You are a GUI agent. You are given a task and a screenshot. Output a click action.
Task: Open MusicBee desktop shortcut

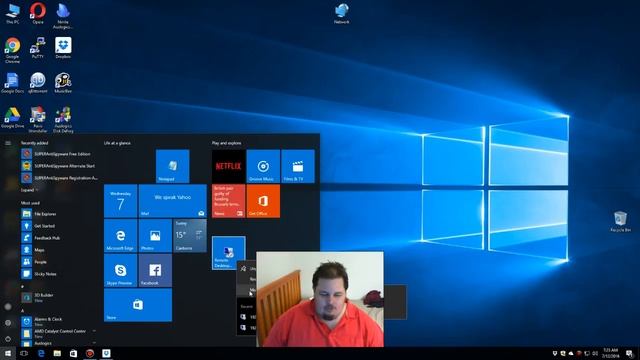pos(63,83)
